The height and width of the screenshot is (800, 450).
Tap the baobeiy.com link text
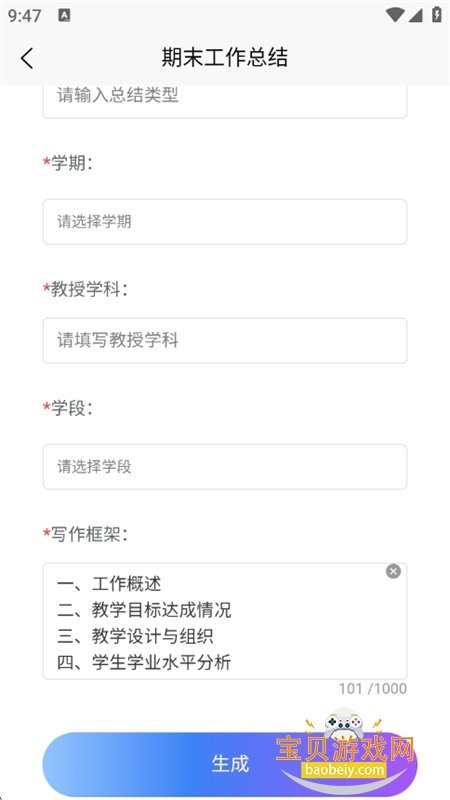pyautogui.click(x=344, y=770)
